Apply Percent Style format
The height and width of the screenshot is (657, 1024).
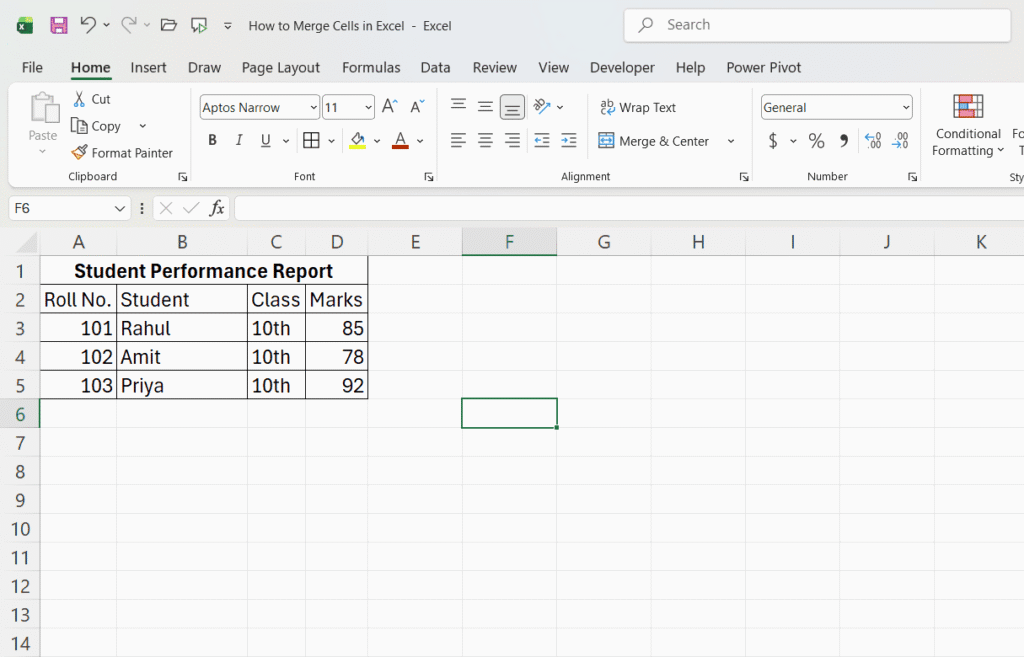tap(816, 140)
